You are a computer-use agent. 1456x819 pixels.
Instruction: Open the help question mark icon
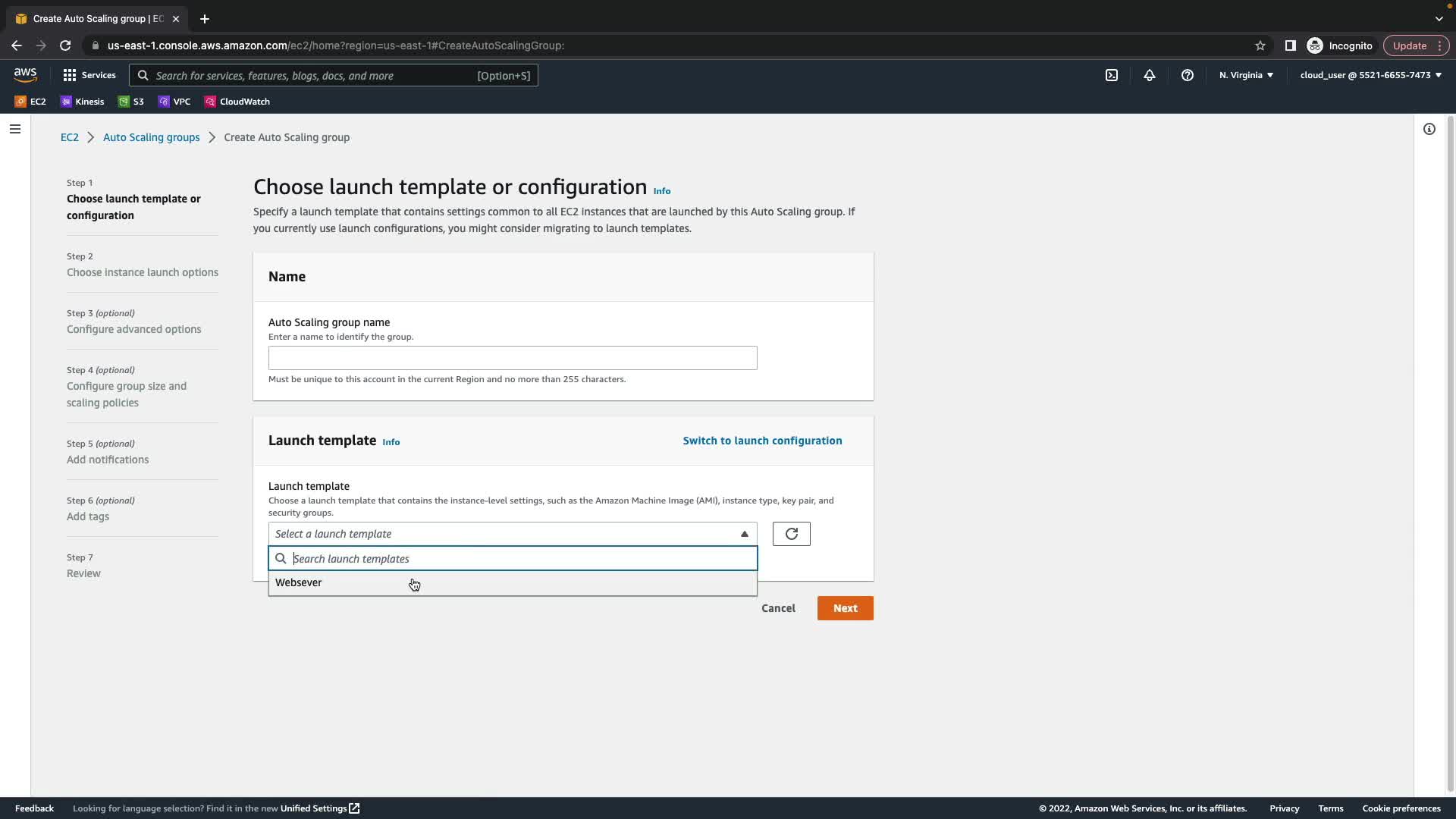click(1188, 75)
